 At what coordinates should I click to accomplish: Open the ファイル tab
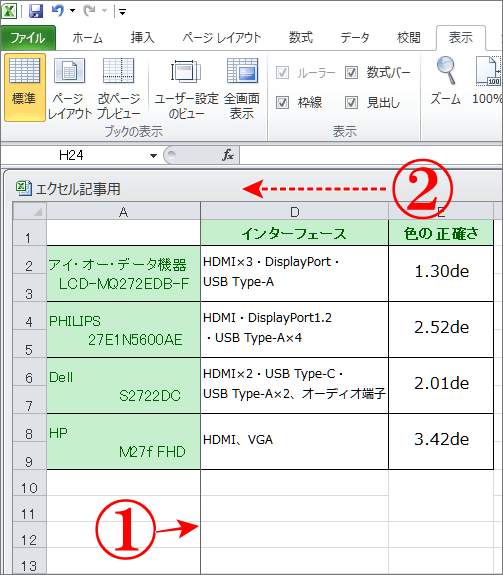pyautogui.click(x=28, y=37)
